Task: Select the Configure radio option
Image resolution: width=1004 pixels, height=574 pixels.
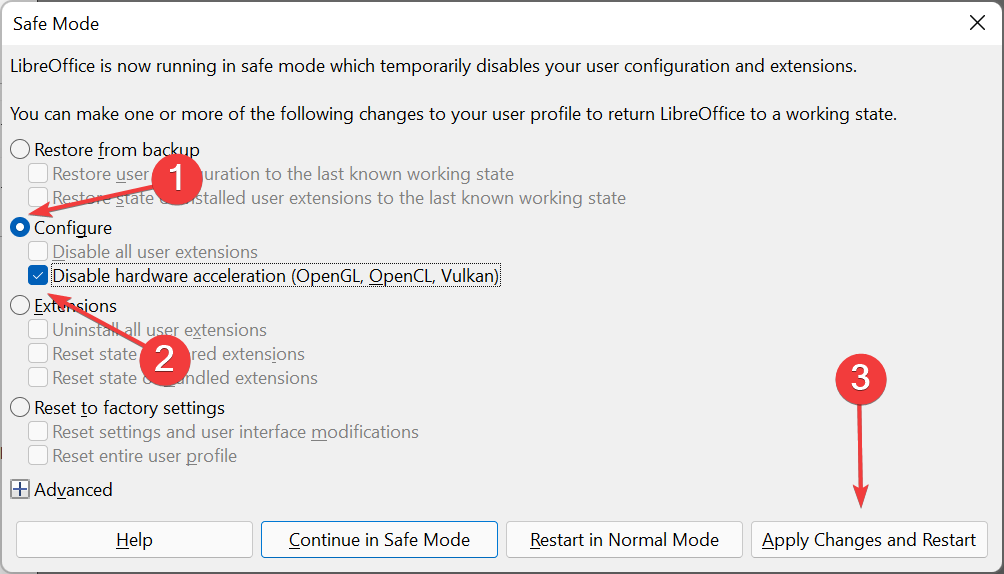Action: 20,228
